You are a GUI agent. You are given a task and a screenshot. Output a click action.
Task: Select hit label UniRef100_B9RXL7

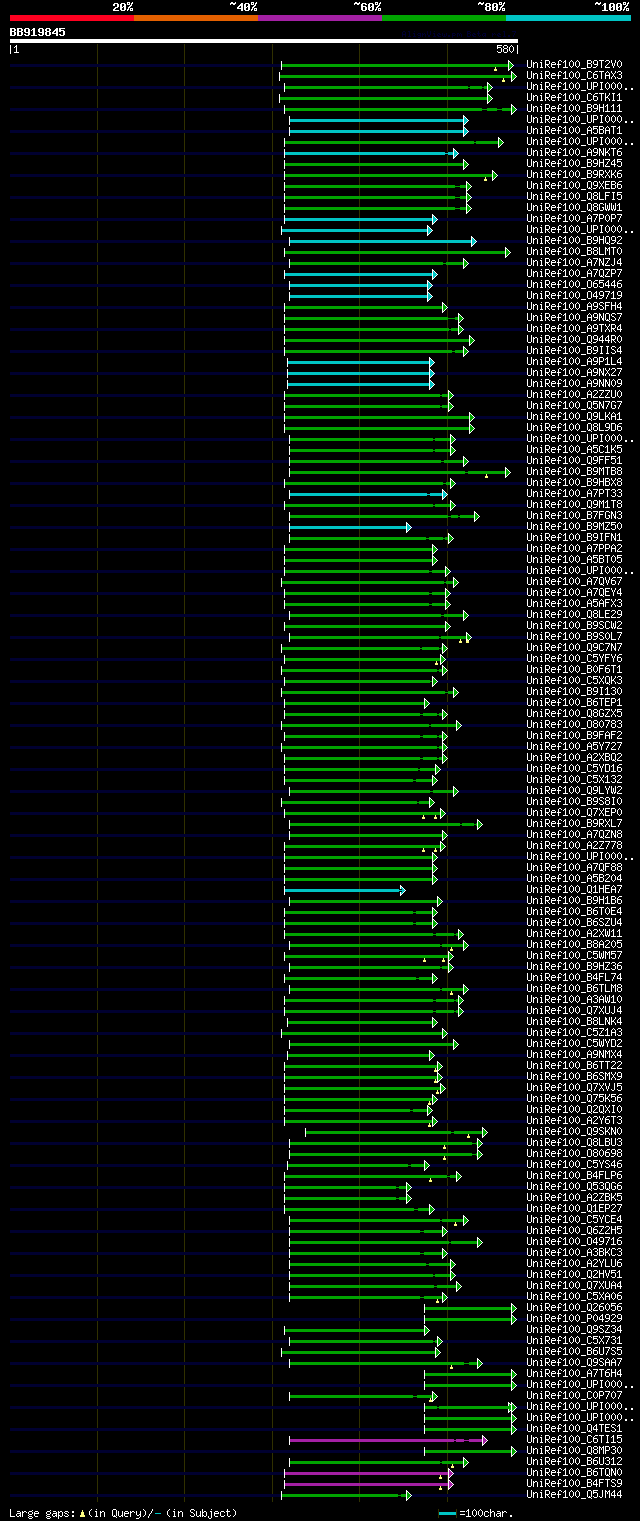coord(574,823)
